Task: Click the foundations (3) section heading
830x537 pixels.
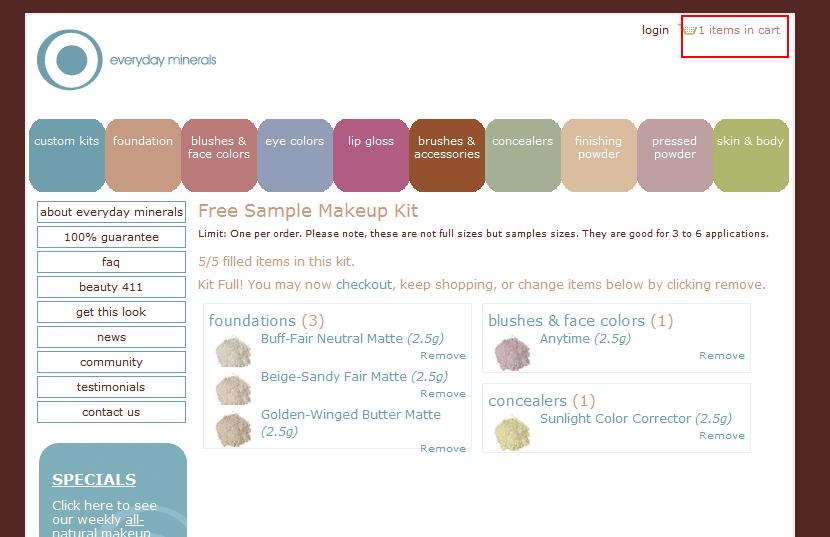Action: point(266,321)
